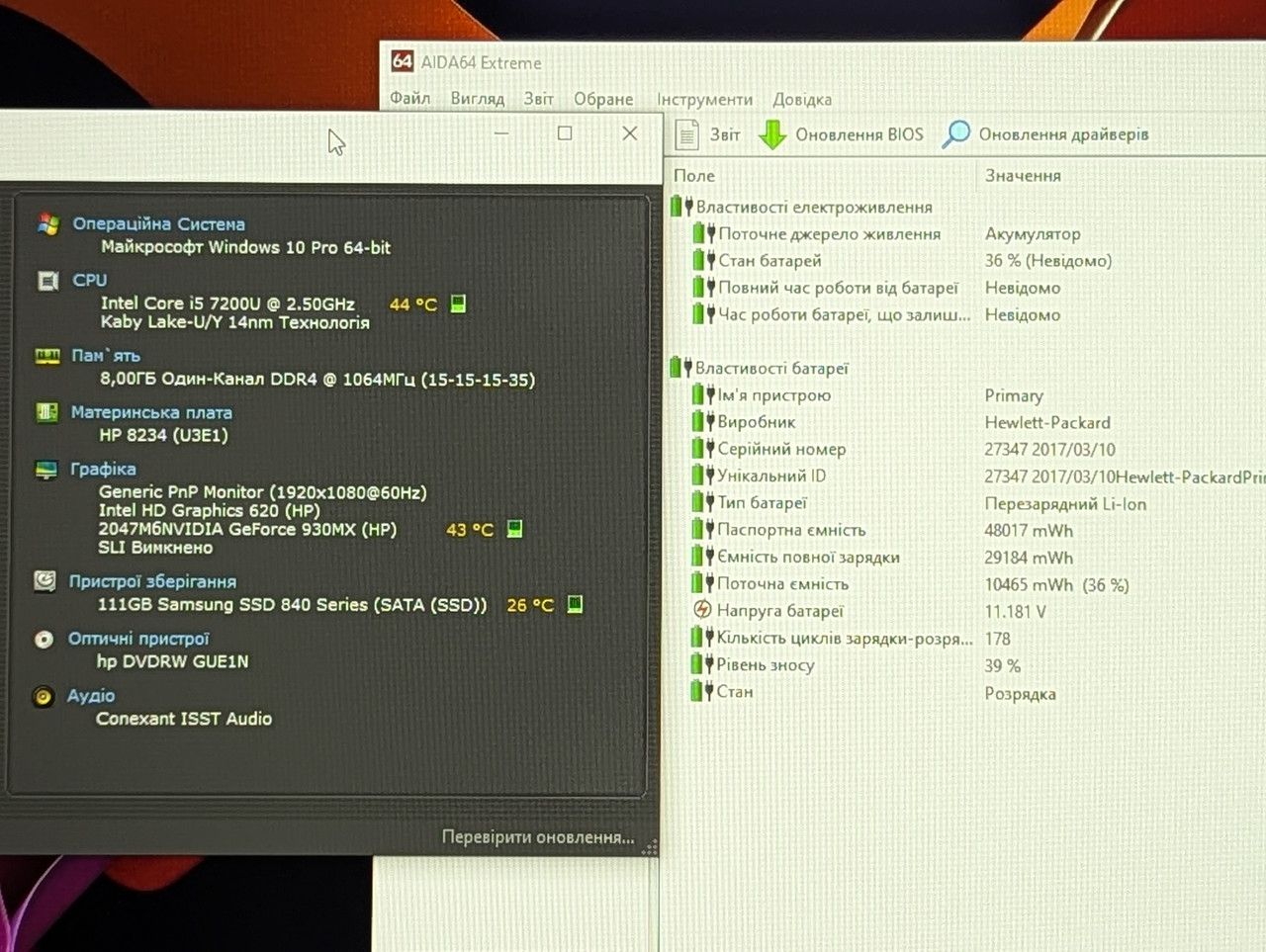Click the battery voltage icon
The height and width of the screenshot is (952, 1266).
702,610
